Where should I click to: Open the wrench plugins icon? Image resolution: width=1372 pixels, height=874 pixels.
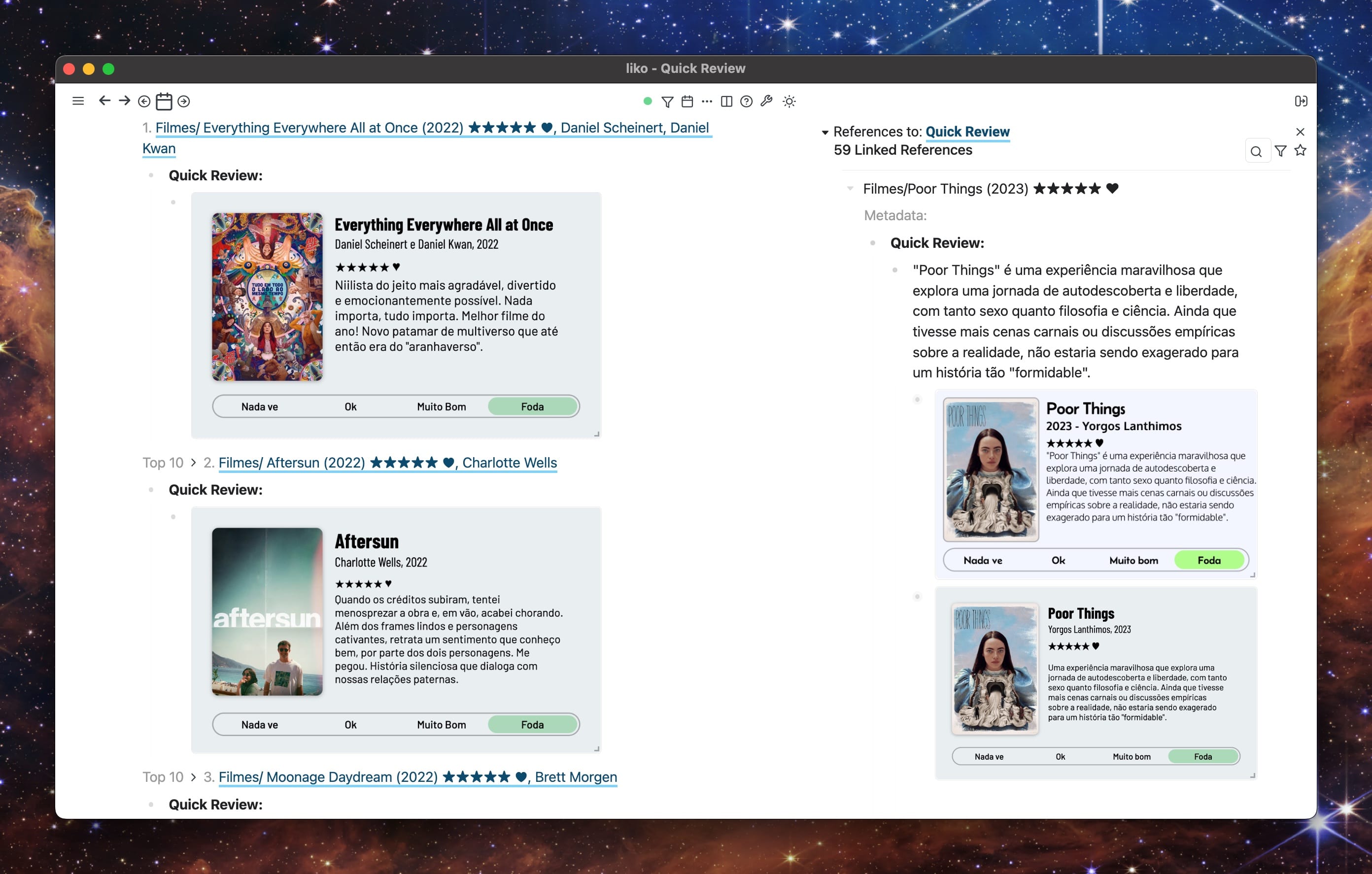point(766,101)
